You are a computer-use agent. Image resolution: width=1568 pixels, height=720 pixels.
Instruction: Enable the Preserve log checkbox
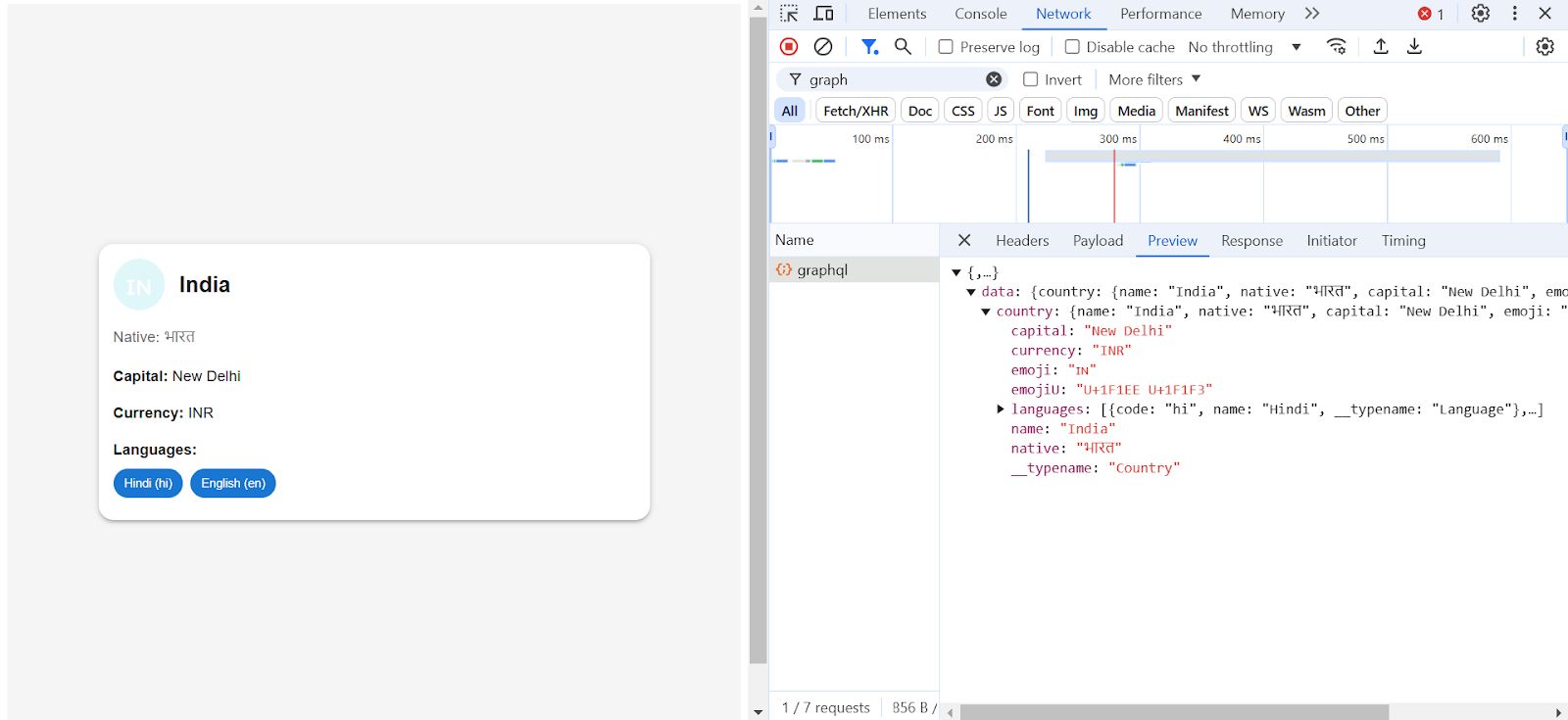click(x=946, y=47)
